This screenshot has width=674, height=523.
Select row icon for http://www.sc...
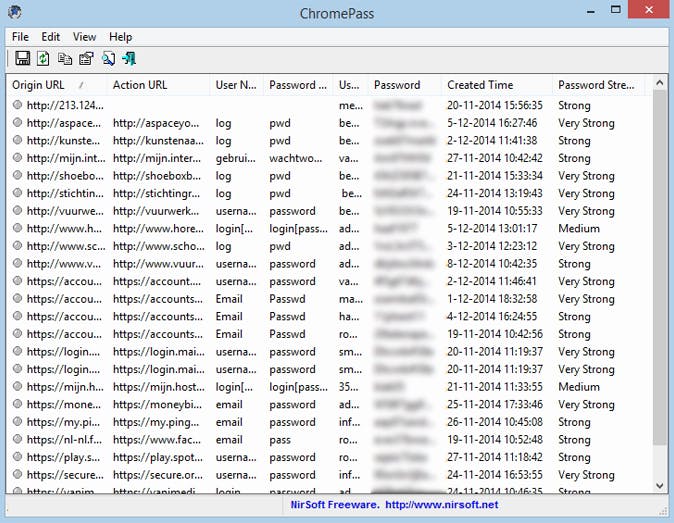(x=17, y=245)
